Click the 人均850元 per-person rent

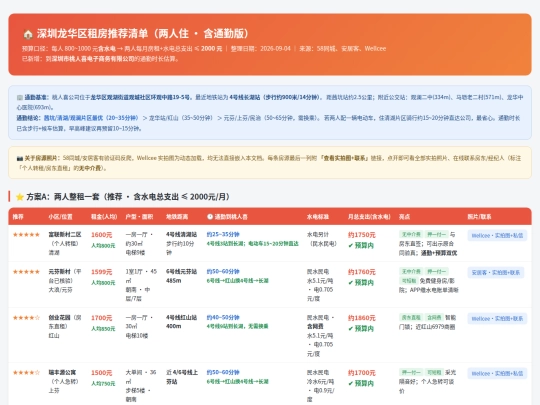[103, 329]
